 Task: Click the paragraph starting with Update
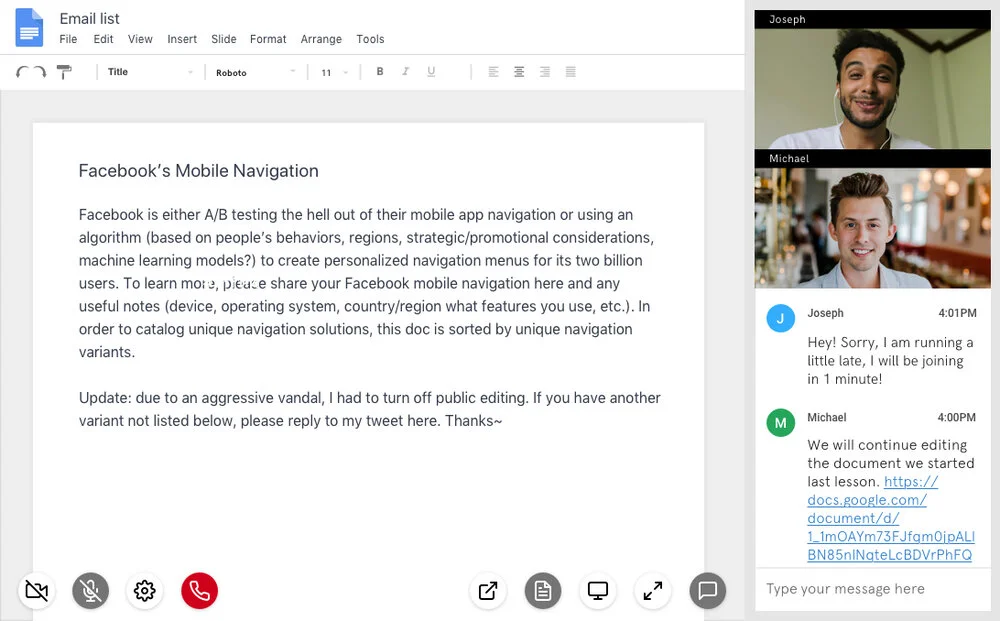tap(369, 409)
